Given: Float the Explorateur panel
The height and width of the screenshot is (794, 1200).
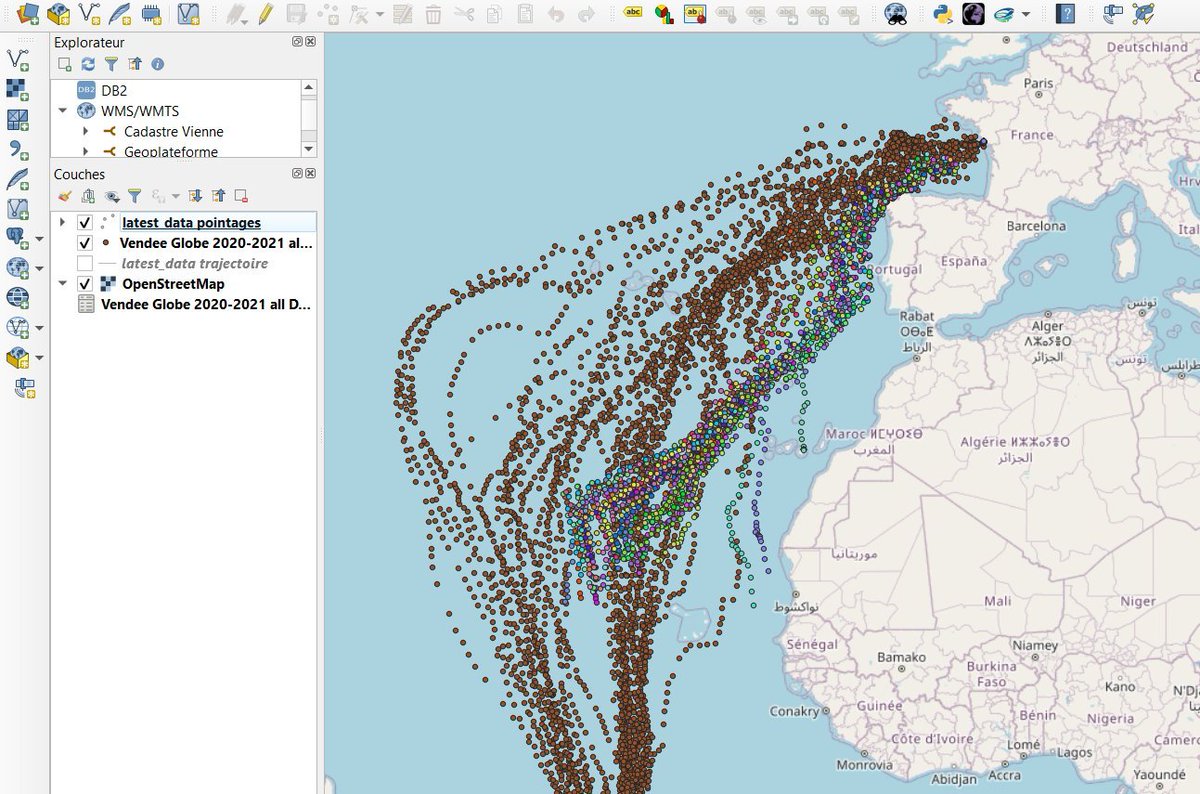Looking at the screenshot, I should pyautogui.click(x=298, y=42).
